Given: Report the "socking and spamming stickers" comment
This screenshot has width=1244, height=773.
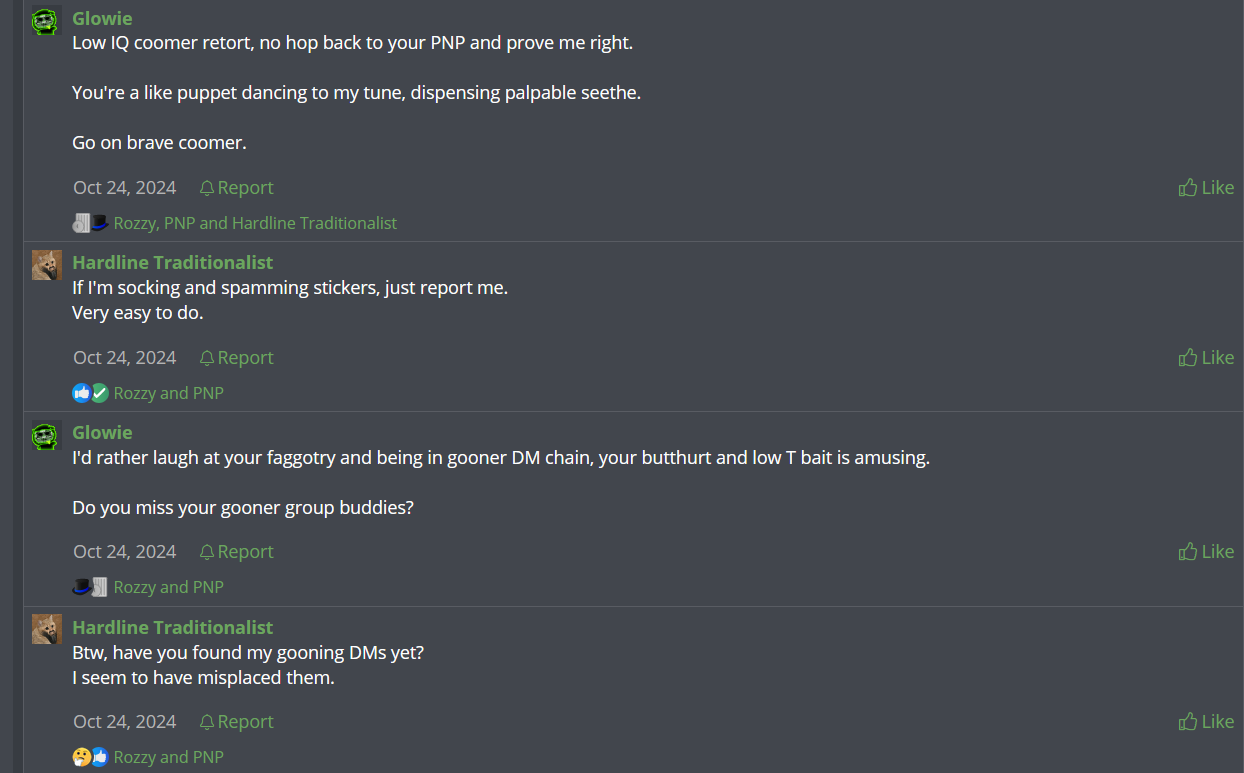Looking at the screenshot, I should point(236,357).
